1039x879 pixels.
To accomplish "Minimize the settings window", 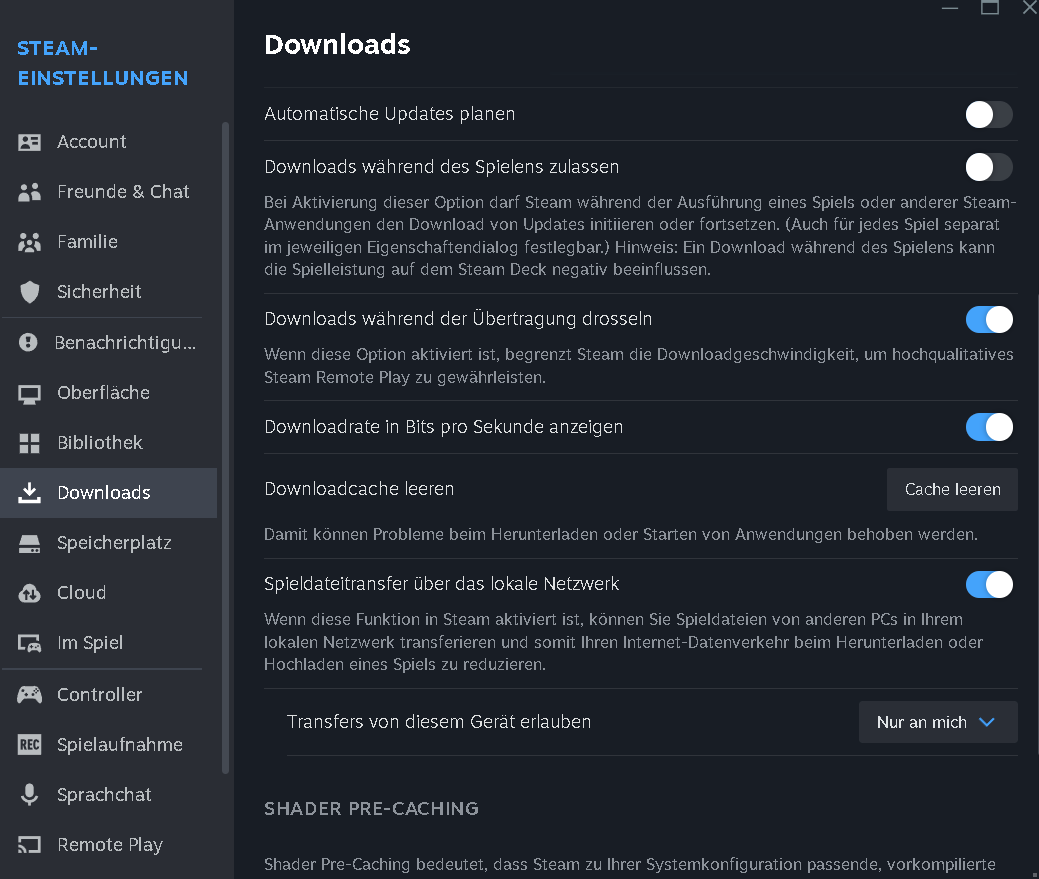I will (950, 7).
